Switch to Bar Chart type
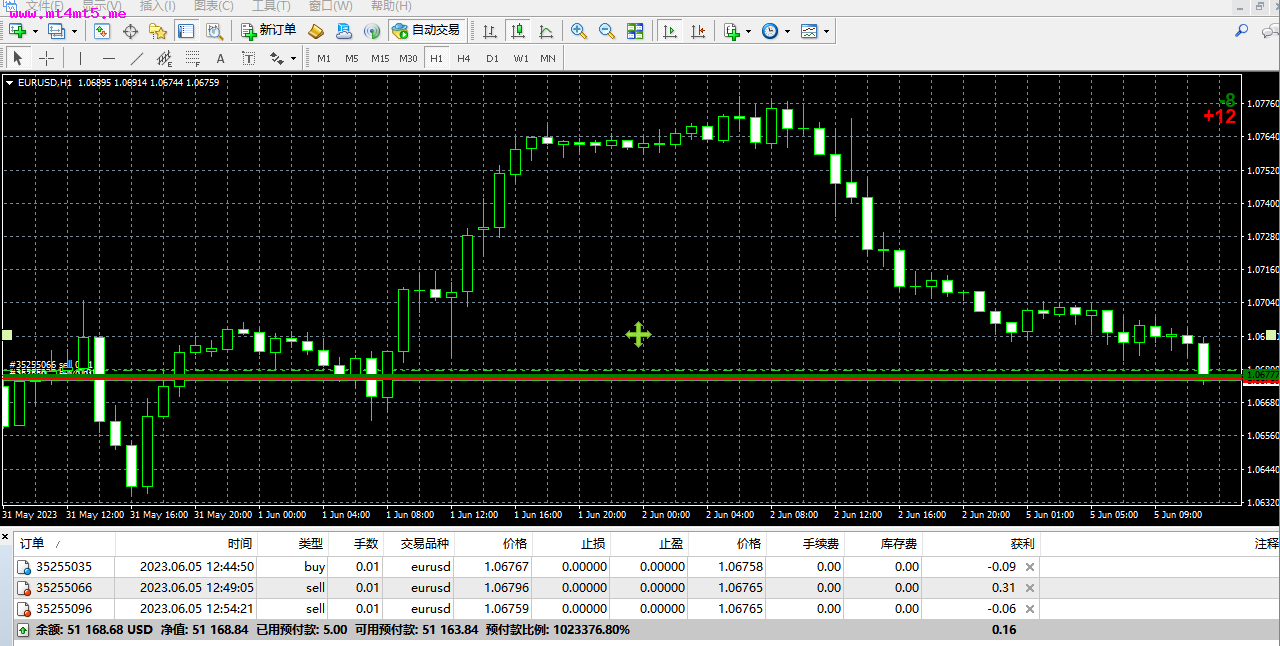The height and width of the screenshot is (646, 1280). click(x=490, y=31)
